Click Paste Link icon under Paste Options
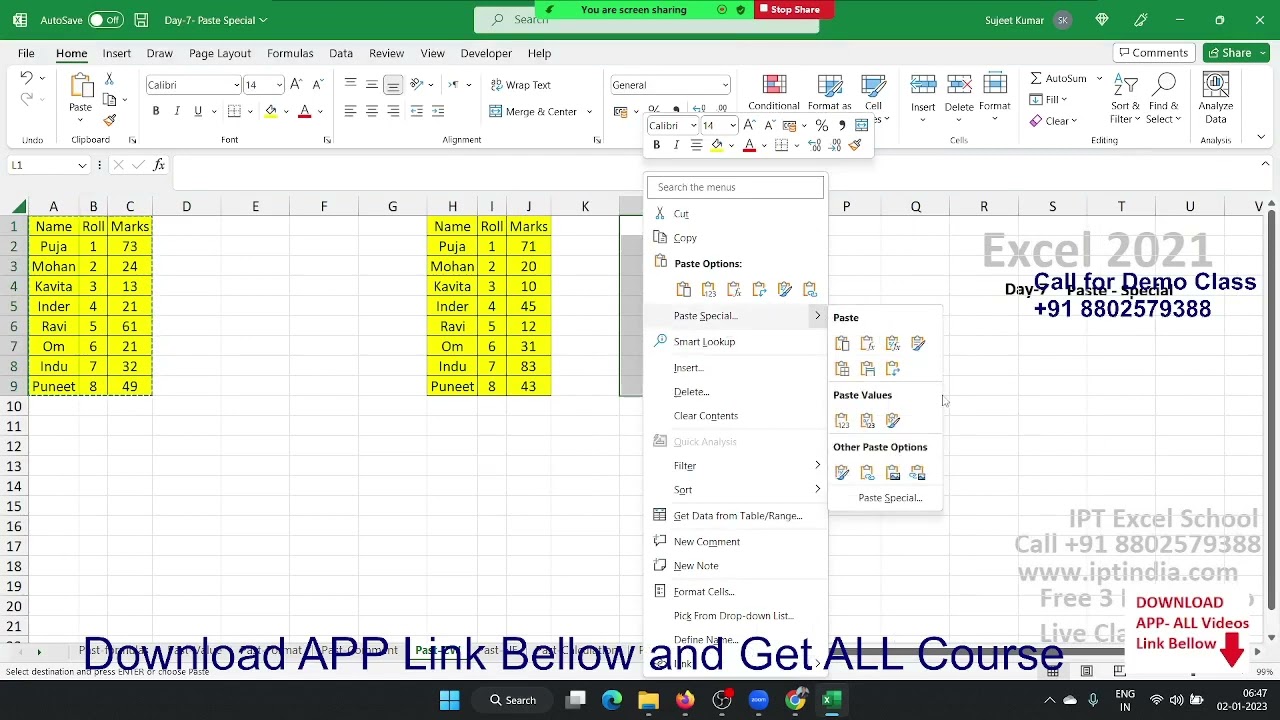 pos(810,290)
